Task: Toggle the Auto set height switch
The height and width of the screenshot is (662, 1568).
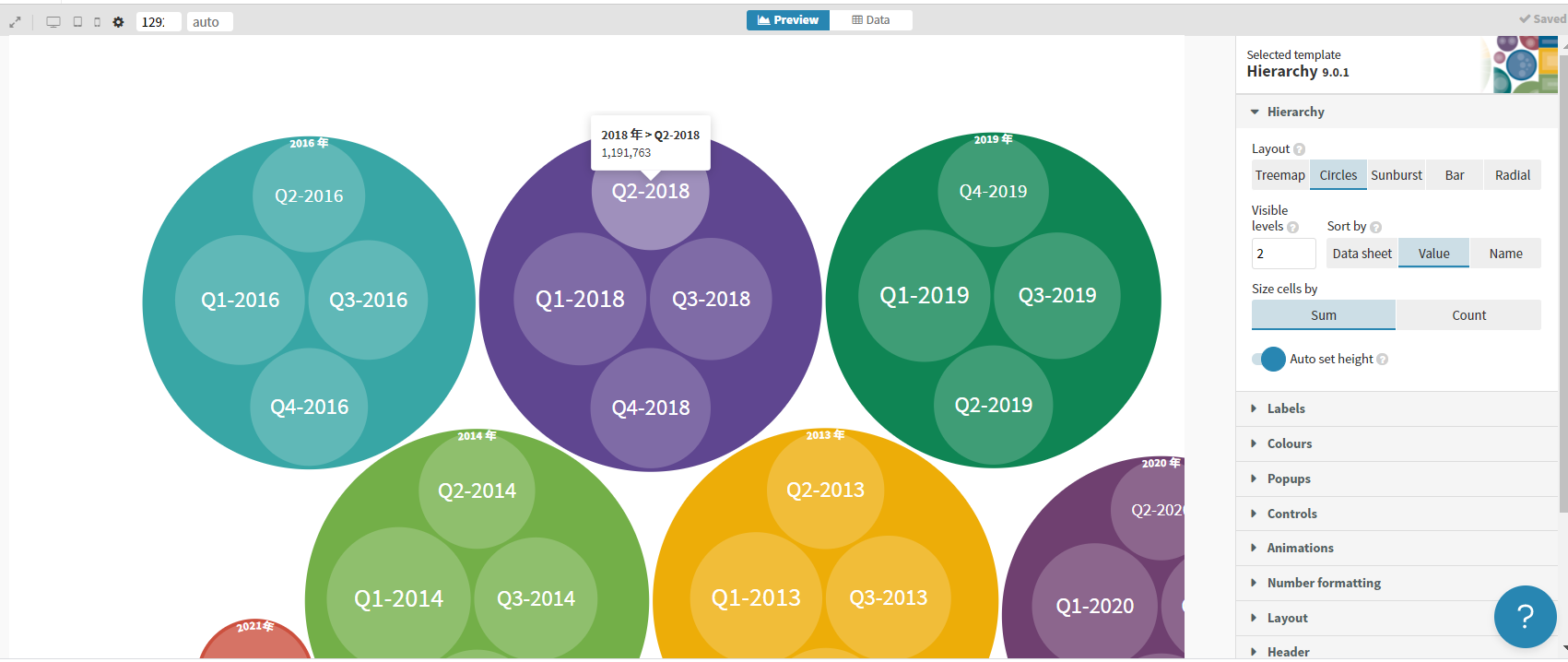Action: (x=1268, y=359)
